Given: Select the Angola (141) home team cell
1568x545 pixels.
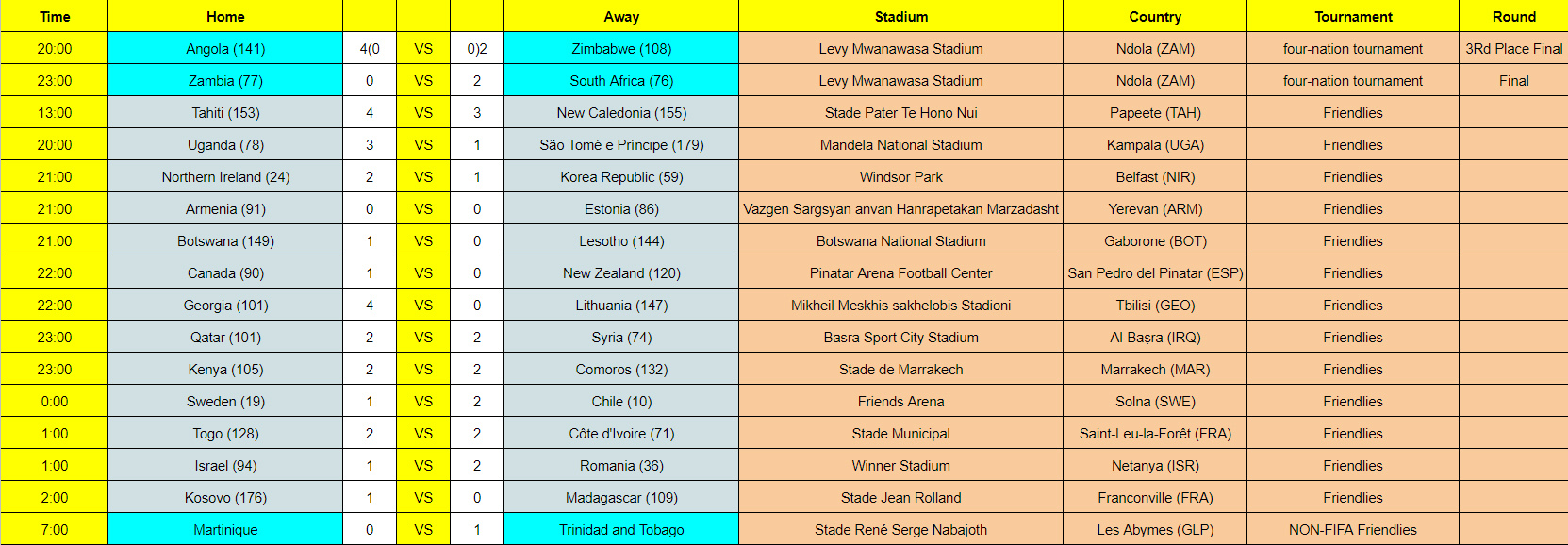Looking at the screenshot, I should (x=225, y=49).
